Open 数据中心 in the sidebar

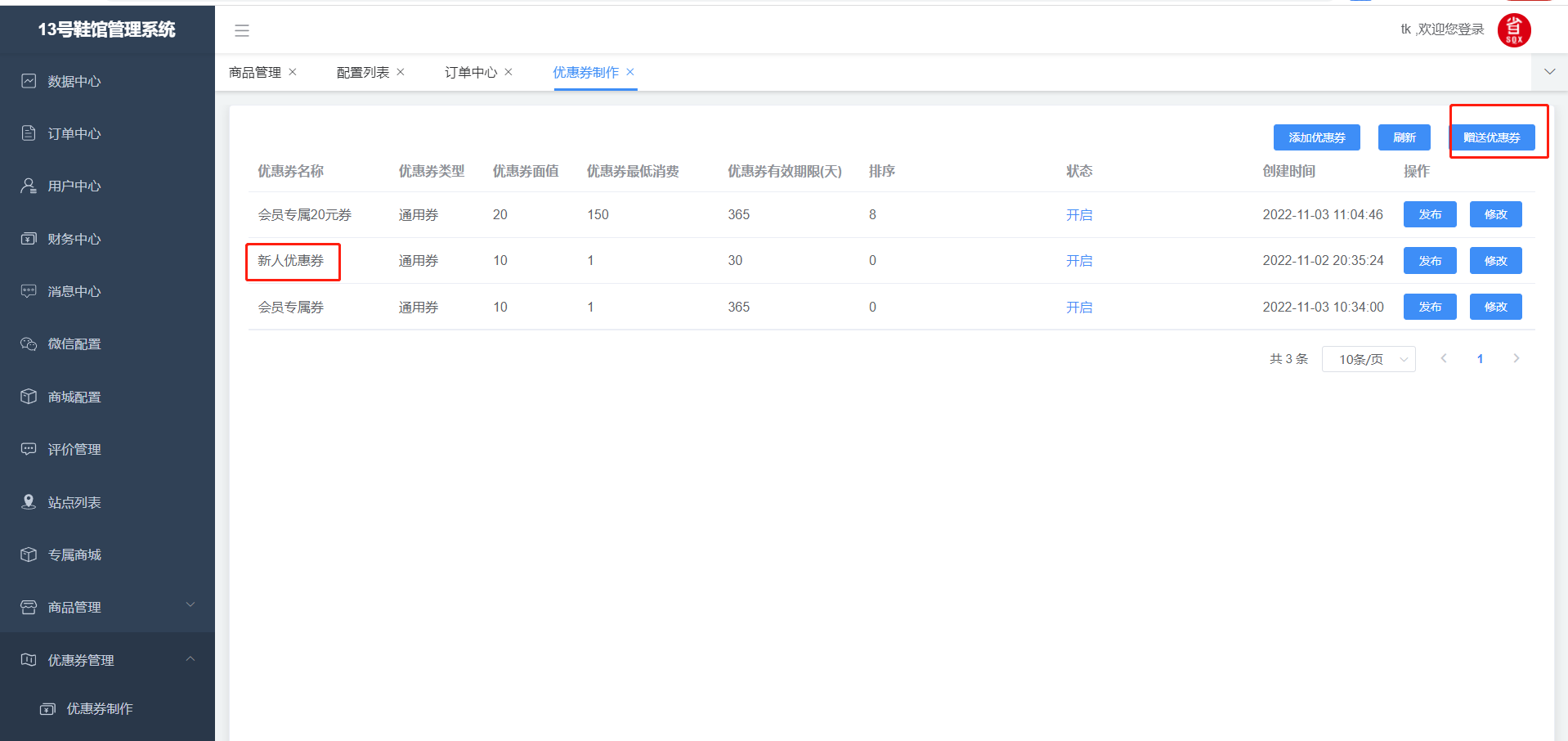[x=74, y=81]
